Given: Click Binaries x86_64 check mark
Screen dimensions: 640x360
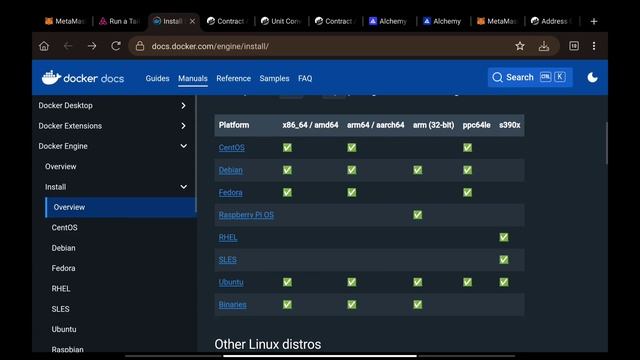Looking at the screenshot, I should 287,305.
